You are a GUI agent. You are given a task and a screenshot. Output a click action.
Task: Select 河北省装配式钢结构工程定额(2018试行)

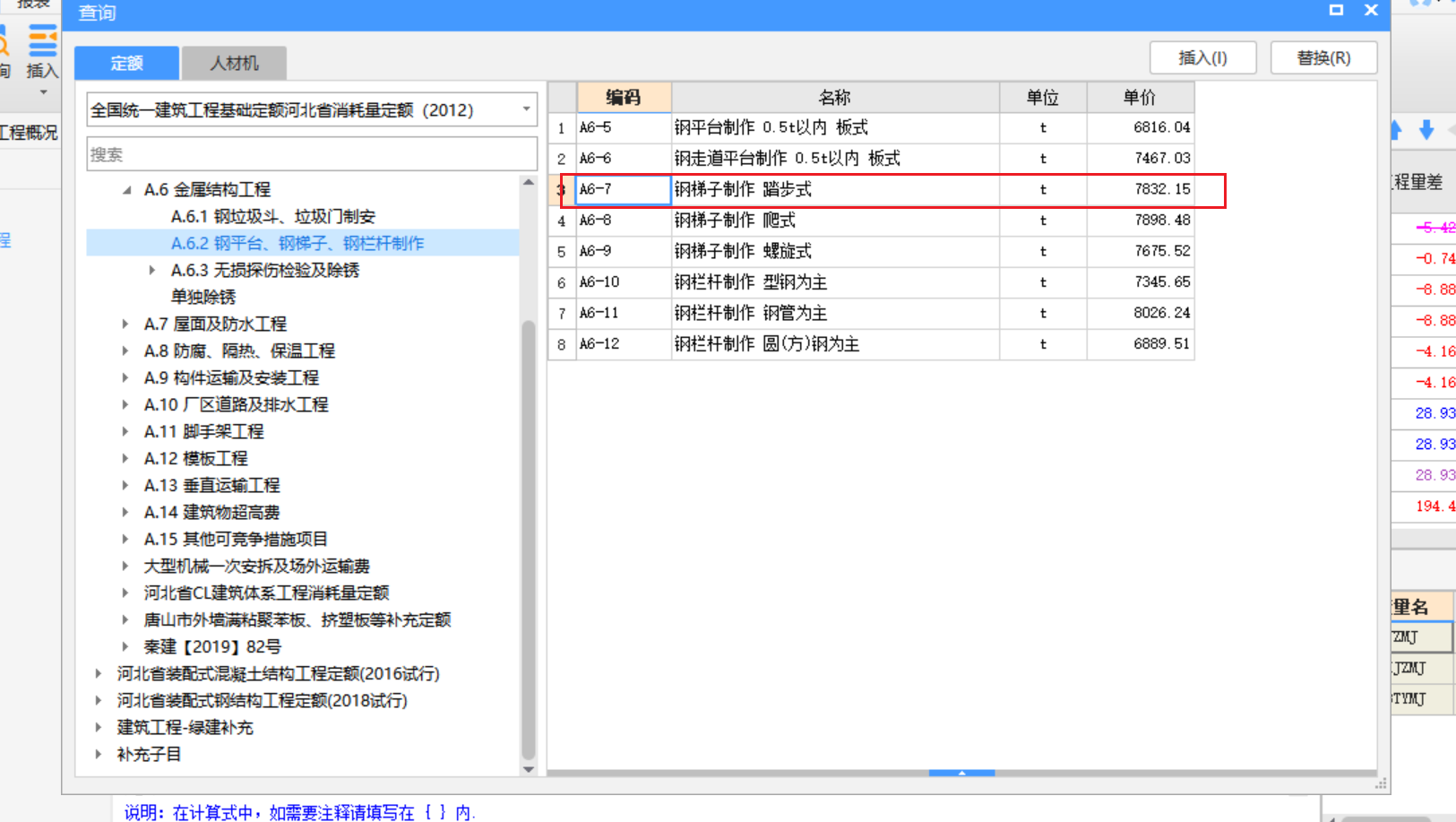coord(263,700)
